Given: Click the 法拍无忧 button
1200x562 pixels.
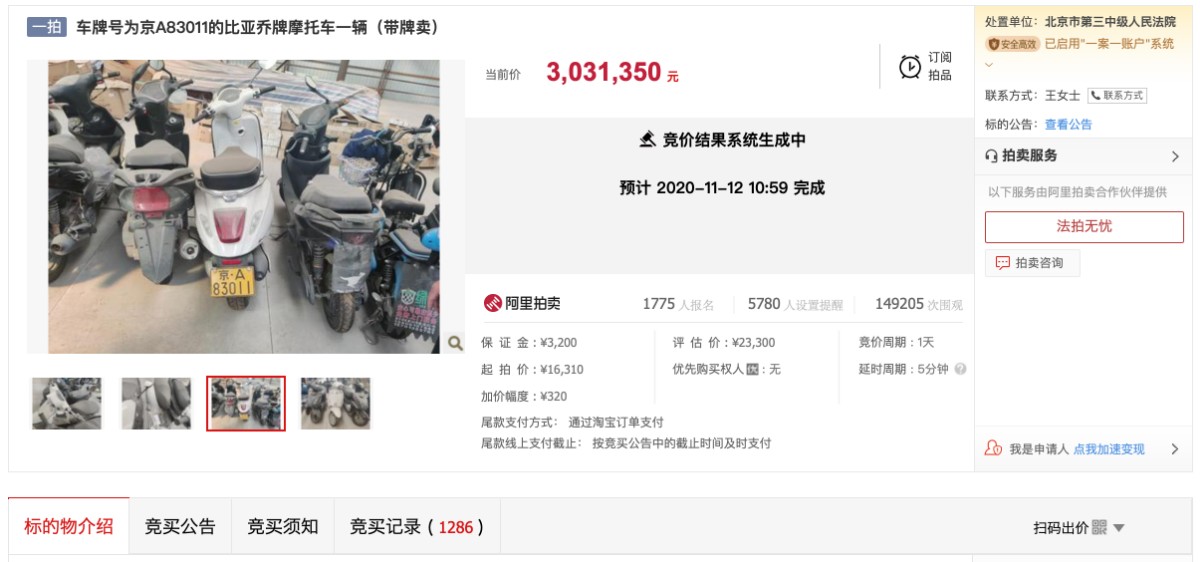Looking at the screenshot, I should coord(1084,227).
